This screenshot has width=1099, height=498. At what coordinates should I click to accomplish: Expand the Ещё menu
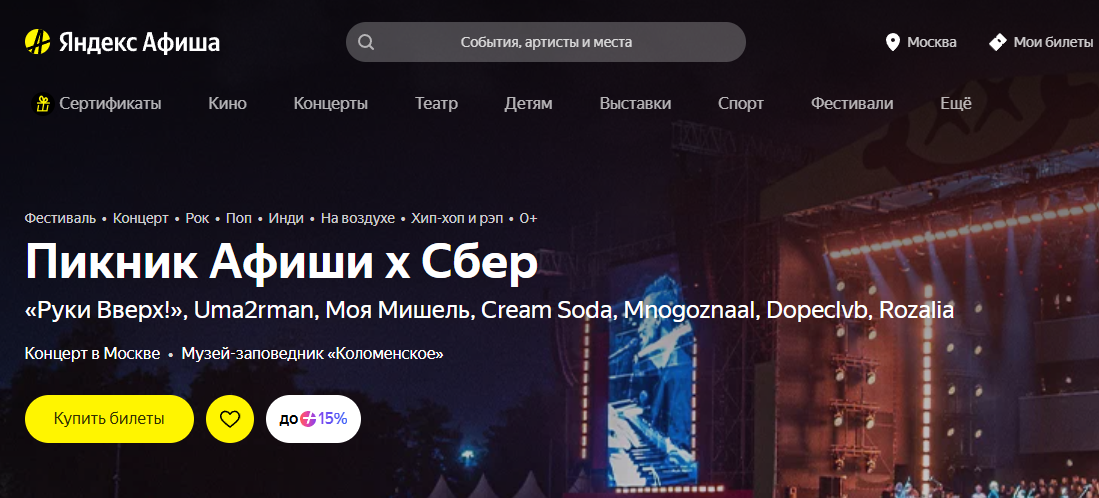[956, 104]
